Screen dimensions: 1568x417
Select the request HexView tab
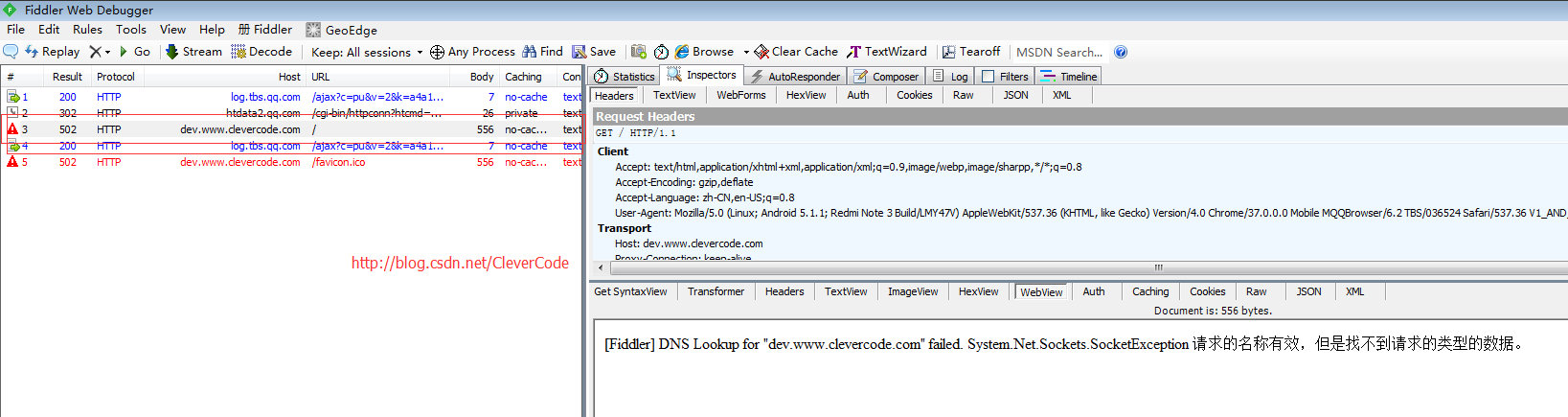(x=806, y=95)
